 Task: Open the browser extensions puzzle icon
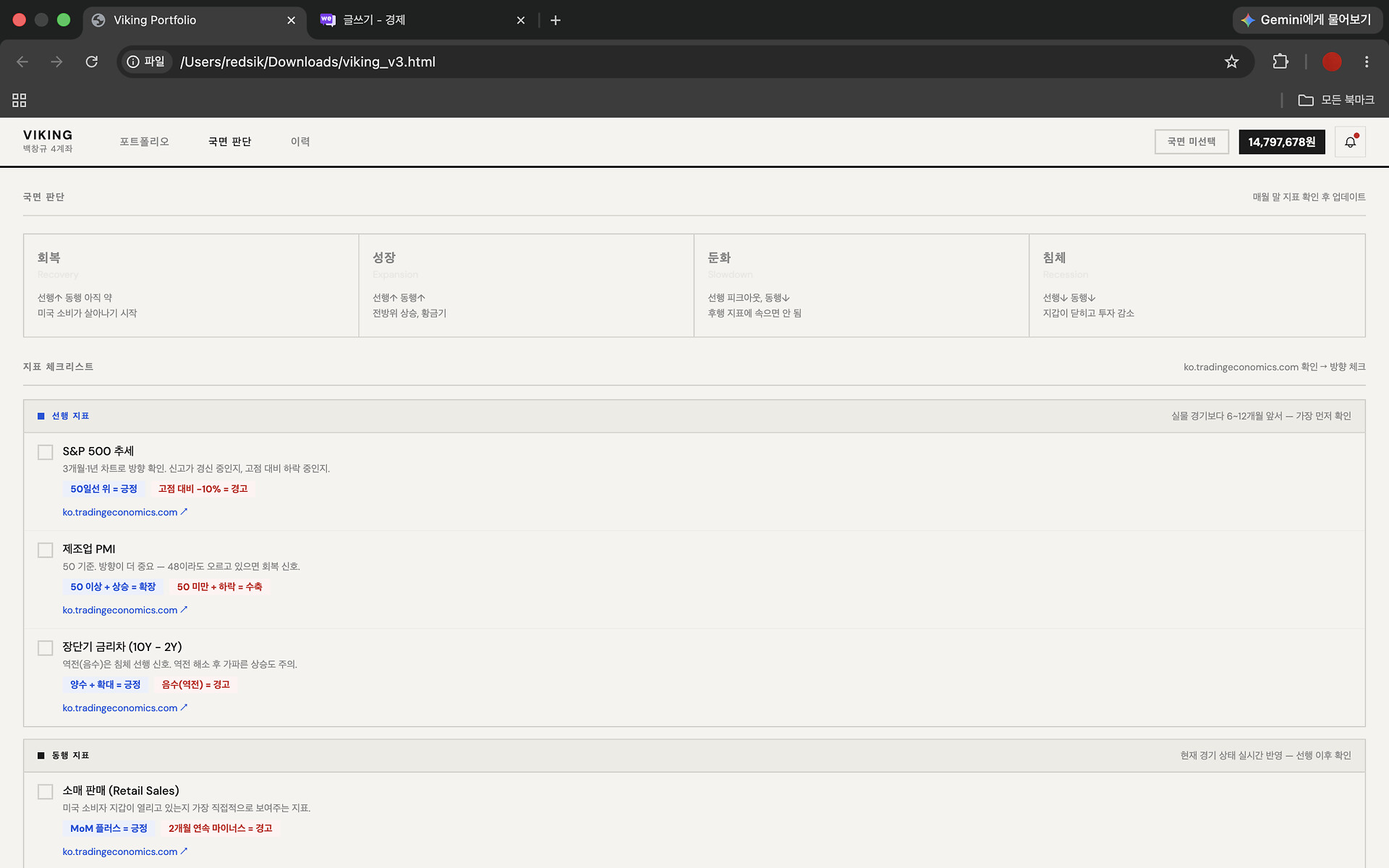pos(1280,61)
